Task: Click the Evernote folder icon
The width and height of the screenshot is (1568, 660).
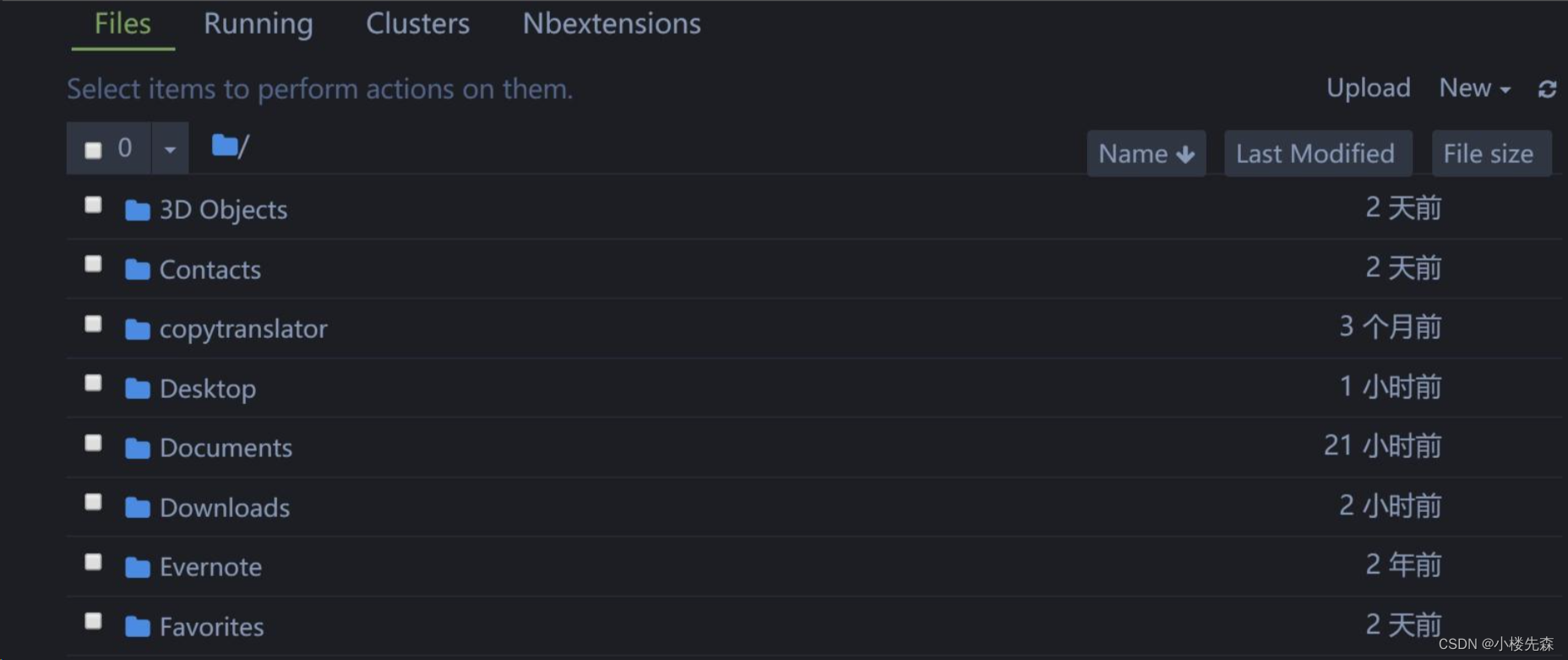Action: [137, 567]
